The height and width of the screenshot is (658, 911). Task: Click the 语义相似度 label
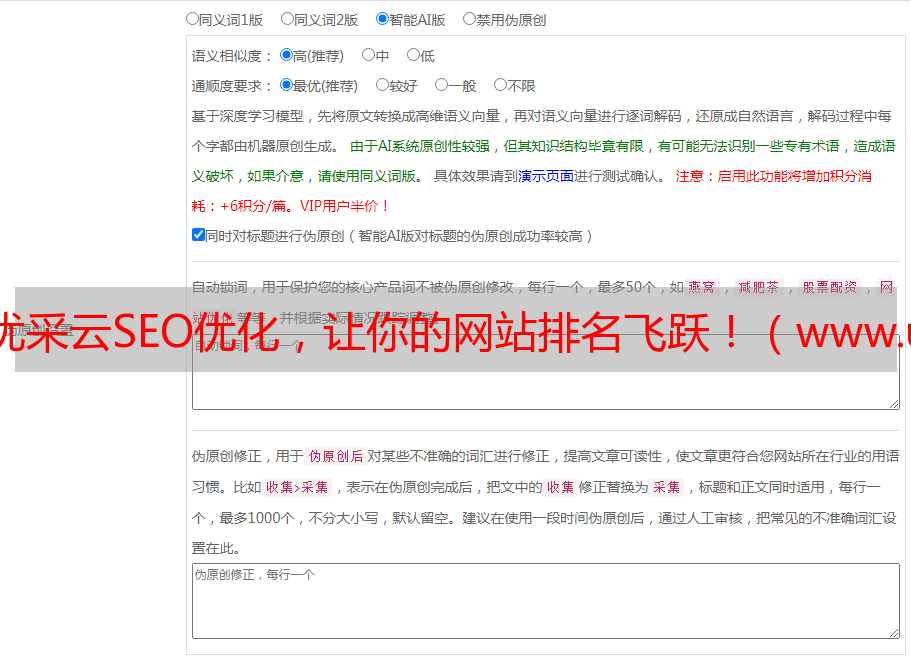point(232,56)
